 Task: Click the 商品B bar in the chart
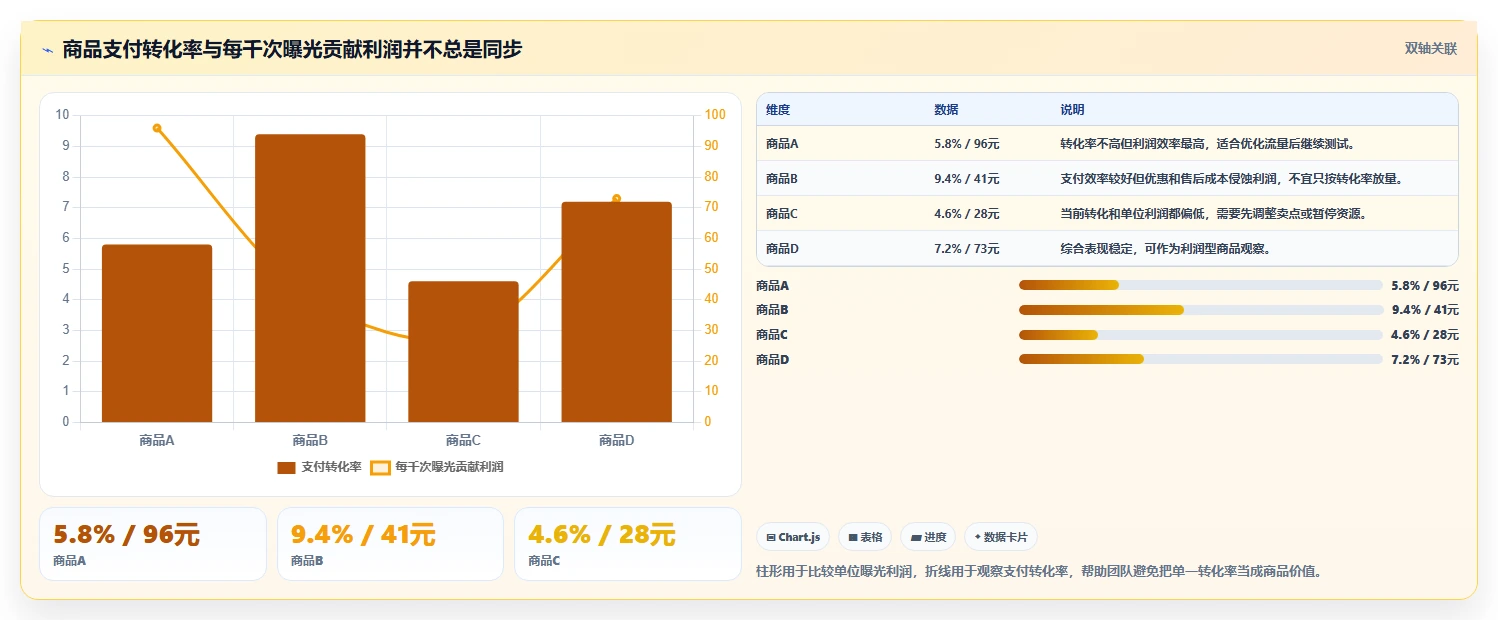[310, 278]
